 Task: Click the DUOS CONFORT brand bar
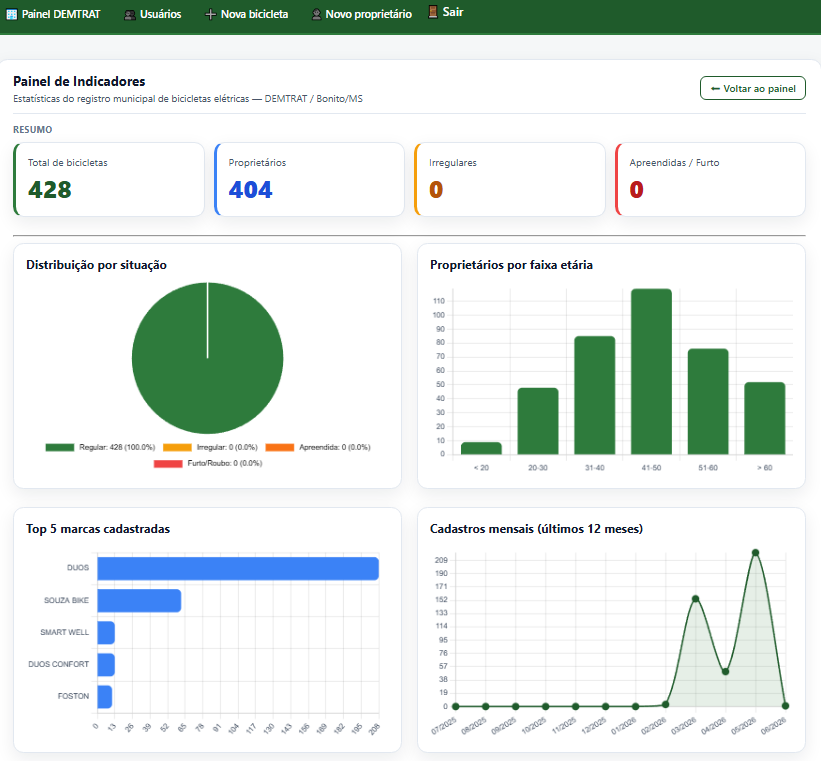pyautogui.click(x=106, y=665)
